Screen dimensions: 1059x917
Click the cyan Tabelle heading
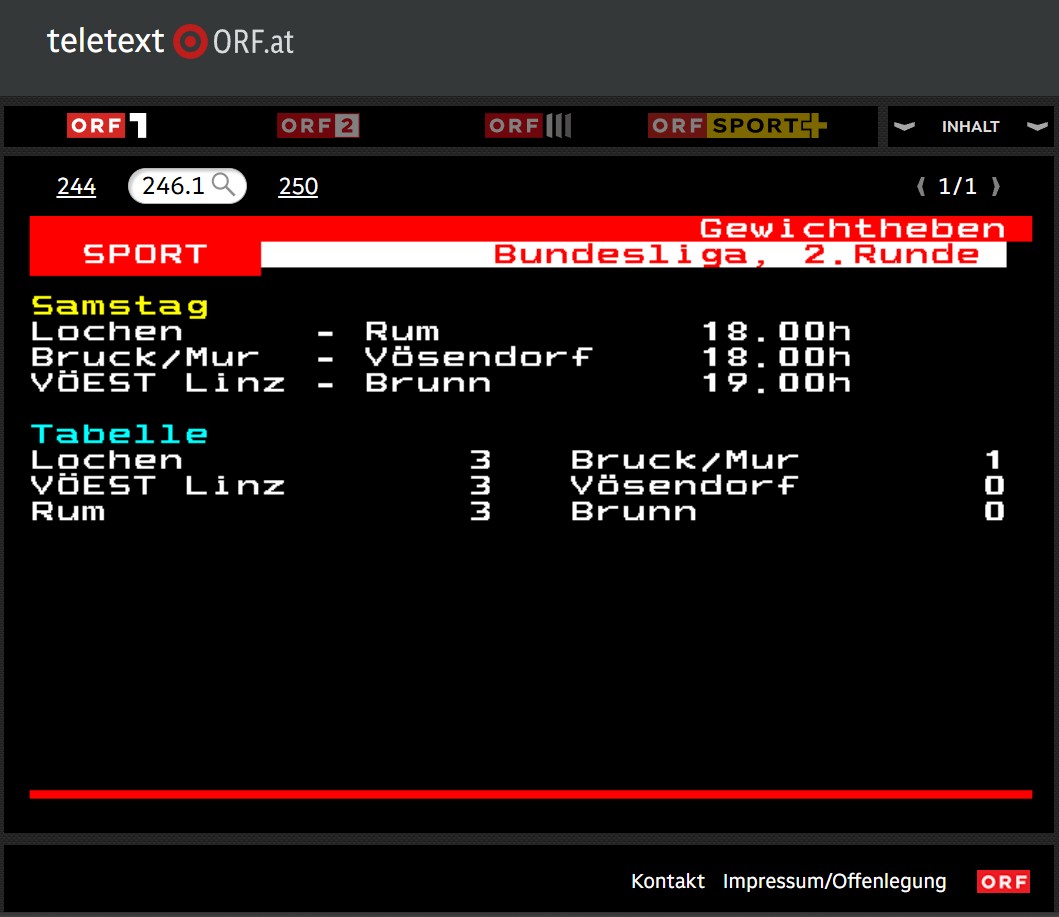click(120, 434)
